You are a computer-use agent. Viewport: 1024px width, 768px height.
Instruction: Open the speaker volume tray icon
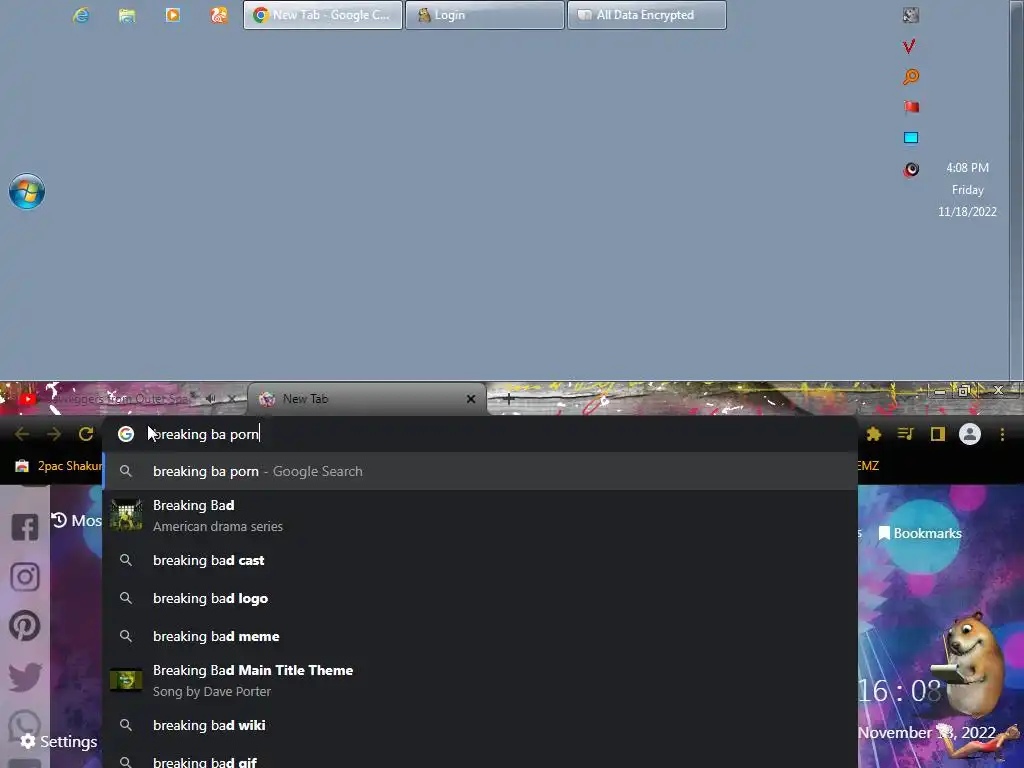point(911,169)
